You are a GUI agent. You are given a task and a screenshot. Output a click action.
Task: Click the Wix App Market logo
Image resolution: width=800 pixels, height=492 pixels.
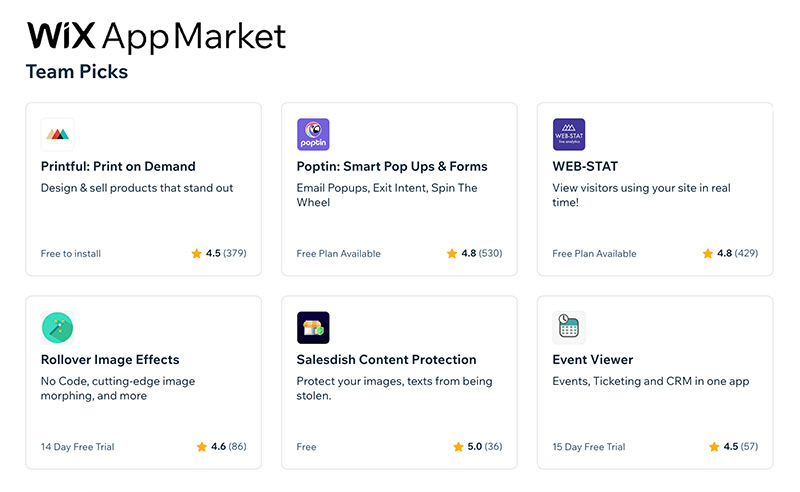pos(156,36)
